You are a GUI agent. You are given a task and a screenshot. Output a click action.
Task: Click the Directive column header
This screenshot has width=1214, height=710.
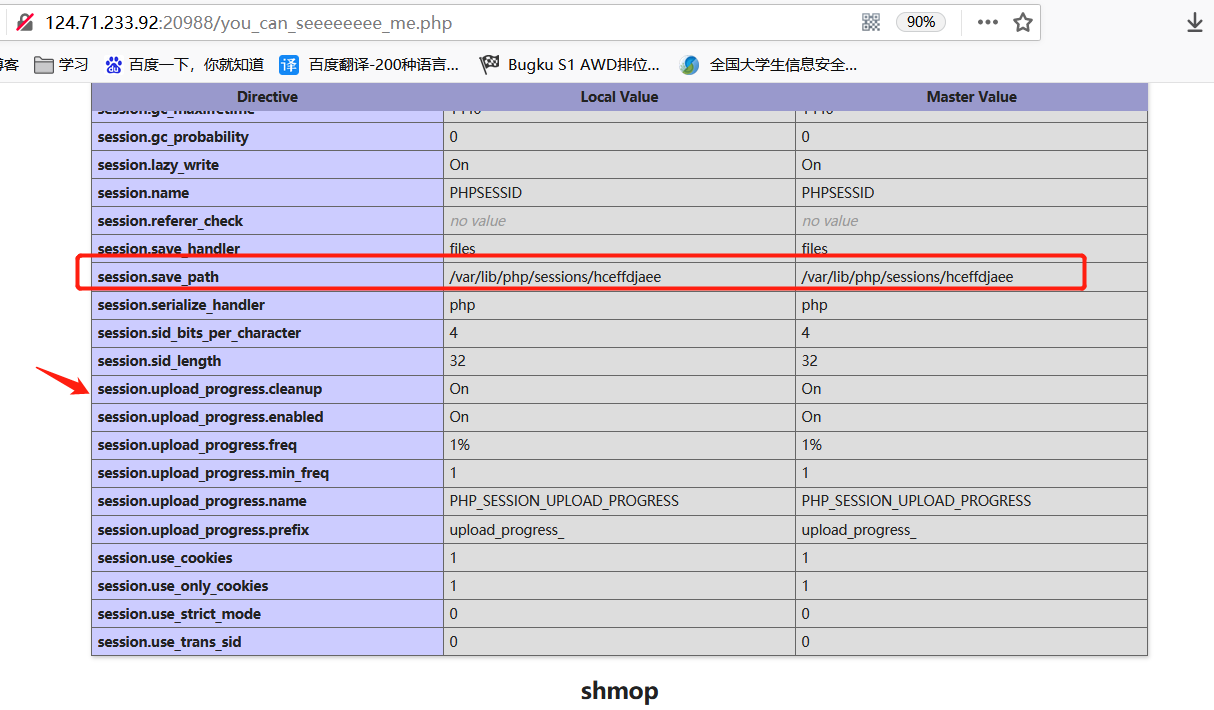[x=267, y=97]
